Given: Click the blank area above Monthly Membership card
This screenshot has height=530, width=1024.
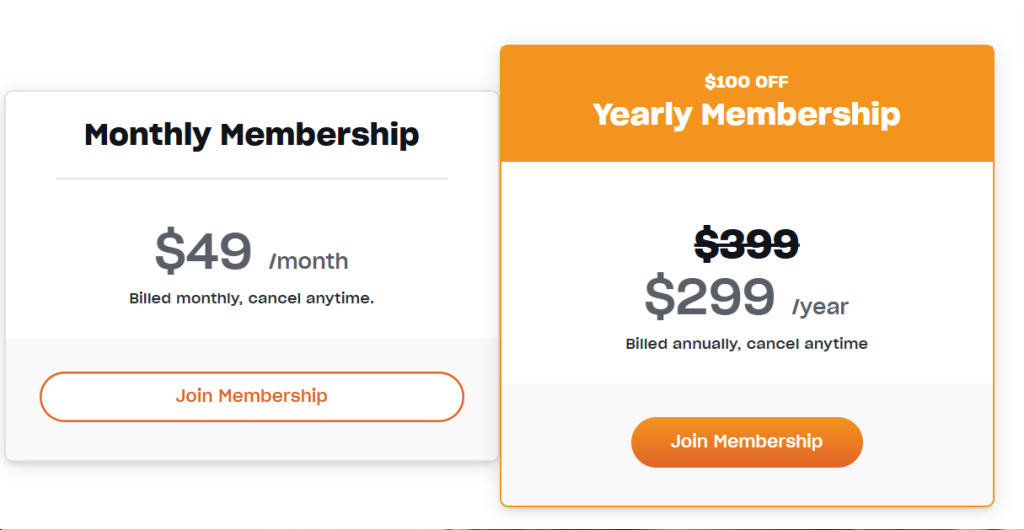Looking at the screenshot, I should pyautogui.click(x=251, y=45).
